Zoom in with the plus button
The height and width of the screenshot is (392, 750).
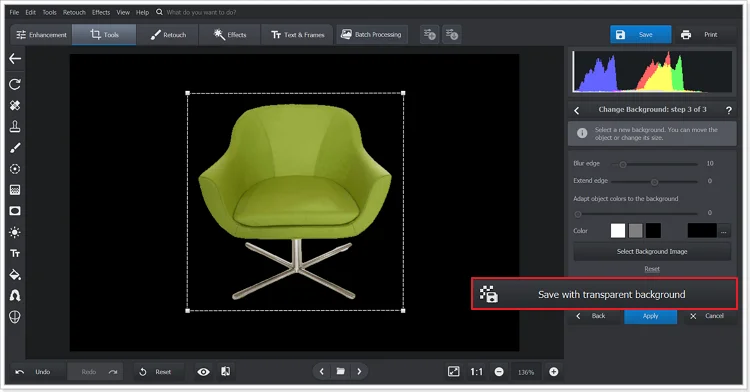coord(553,371)
